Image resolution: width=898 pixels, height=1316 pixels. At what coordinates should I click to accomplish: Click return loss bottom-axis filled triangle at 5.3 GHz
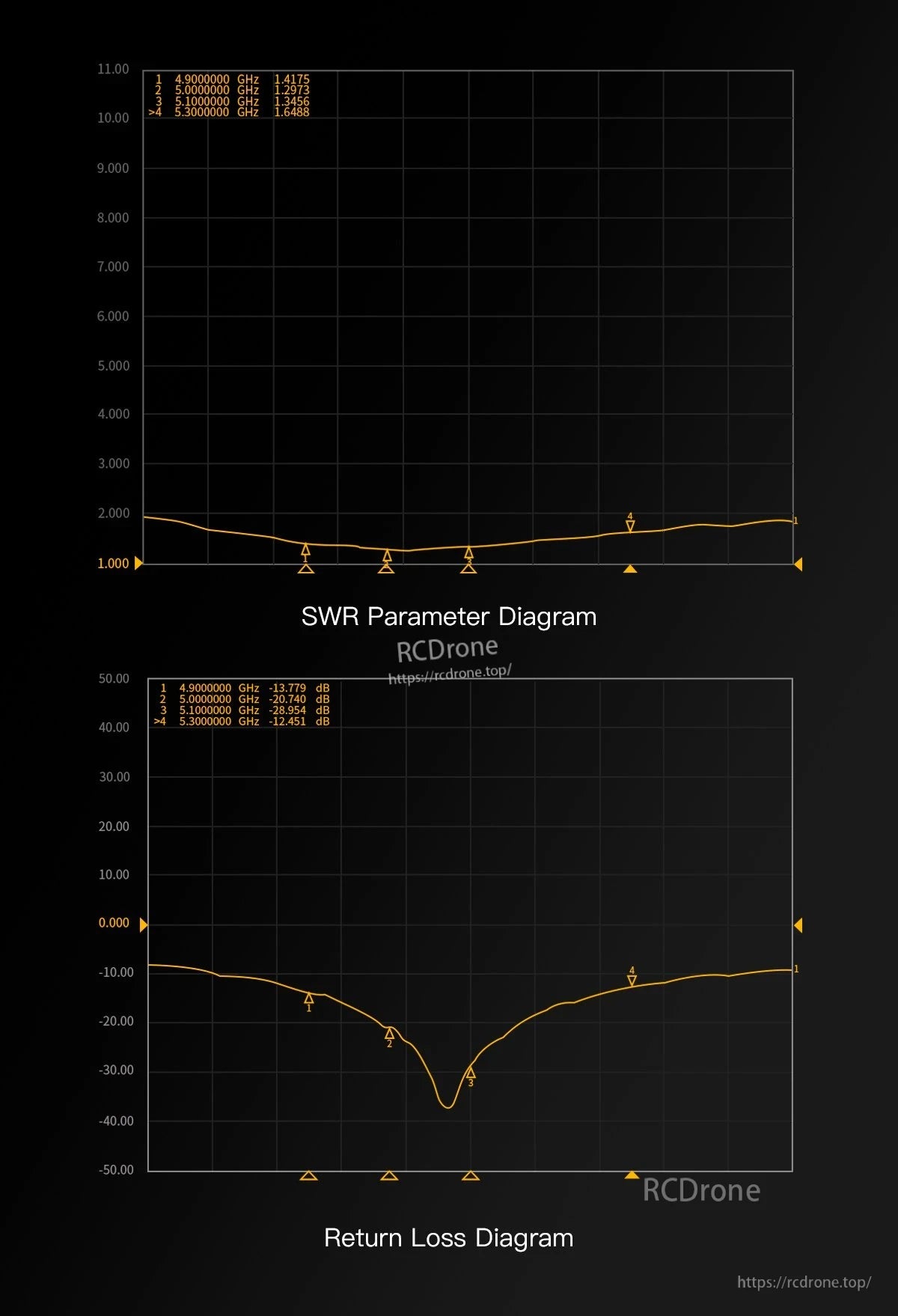click(632, 1175)
